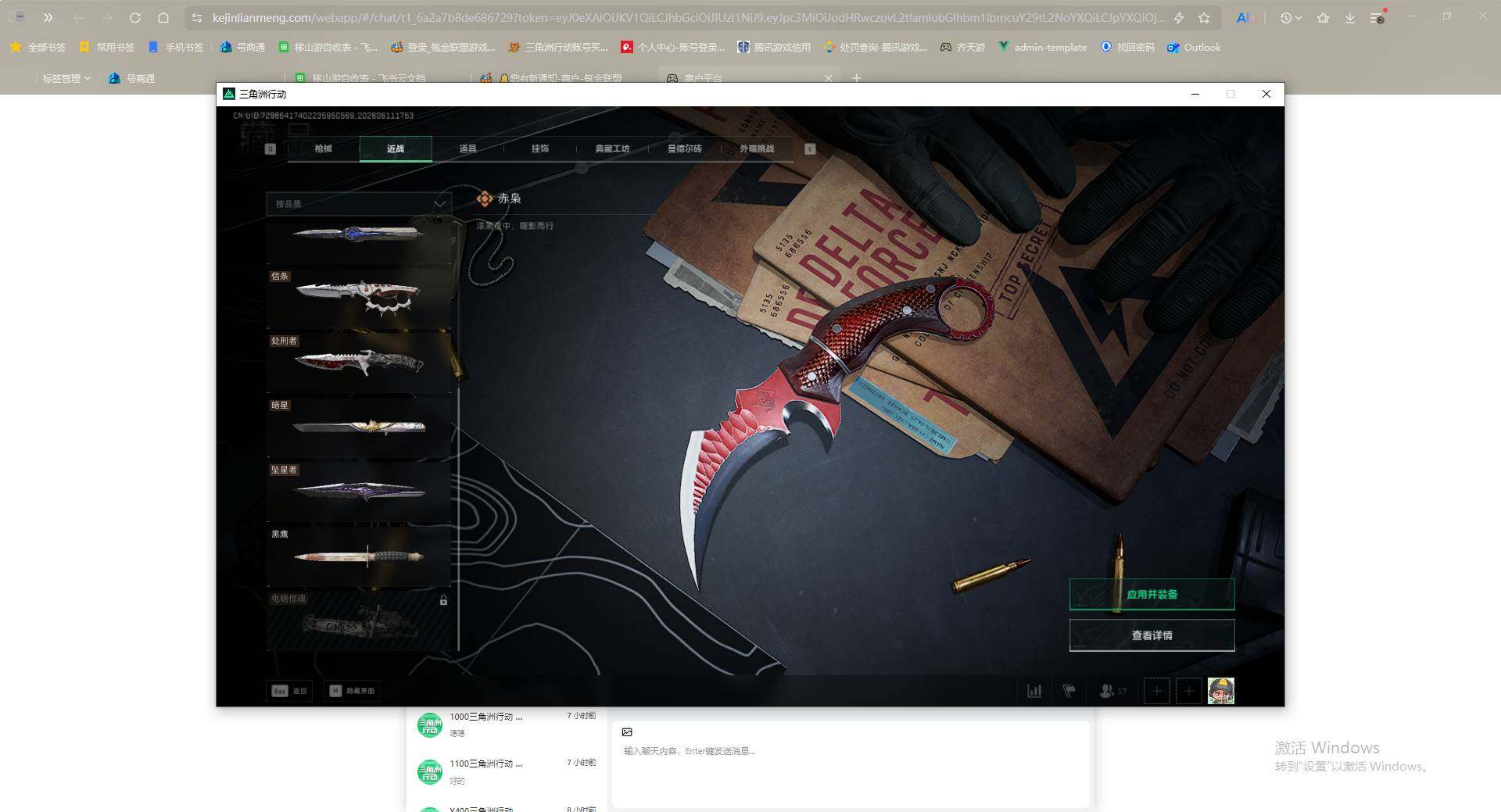Click the Esc 返回 button

(289, 691)
